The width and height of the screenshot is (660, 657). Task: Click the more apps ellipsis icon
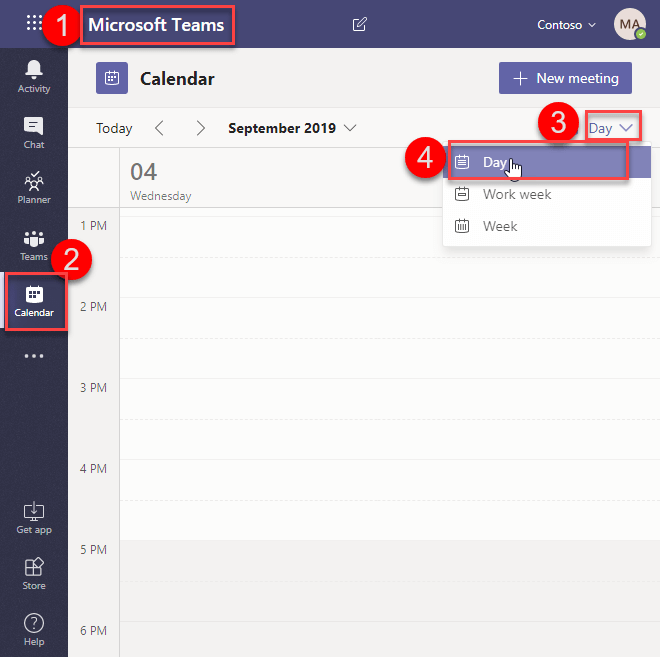[x=33, y=355]
